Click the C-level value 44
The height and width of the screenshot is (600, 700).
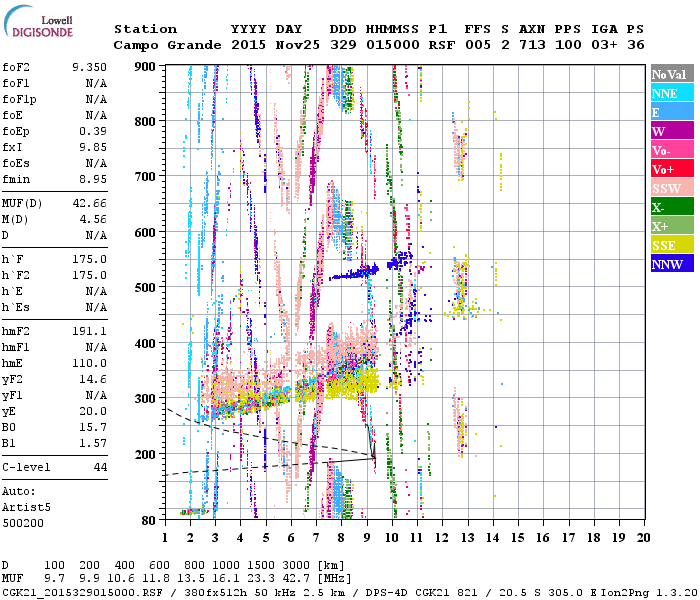click(x=100, y=467)
